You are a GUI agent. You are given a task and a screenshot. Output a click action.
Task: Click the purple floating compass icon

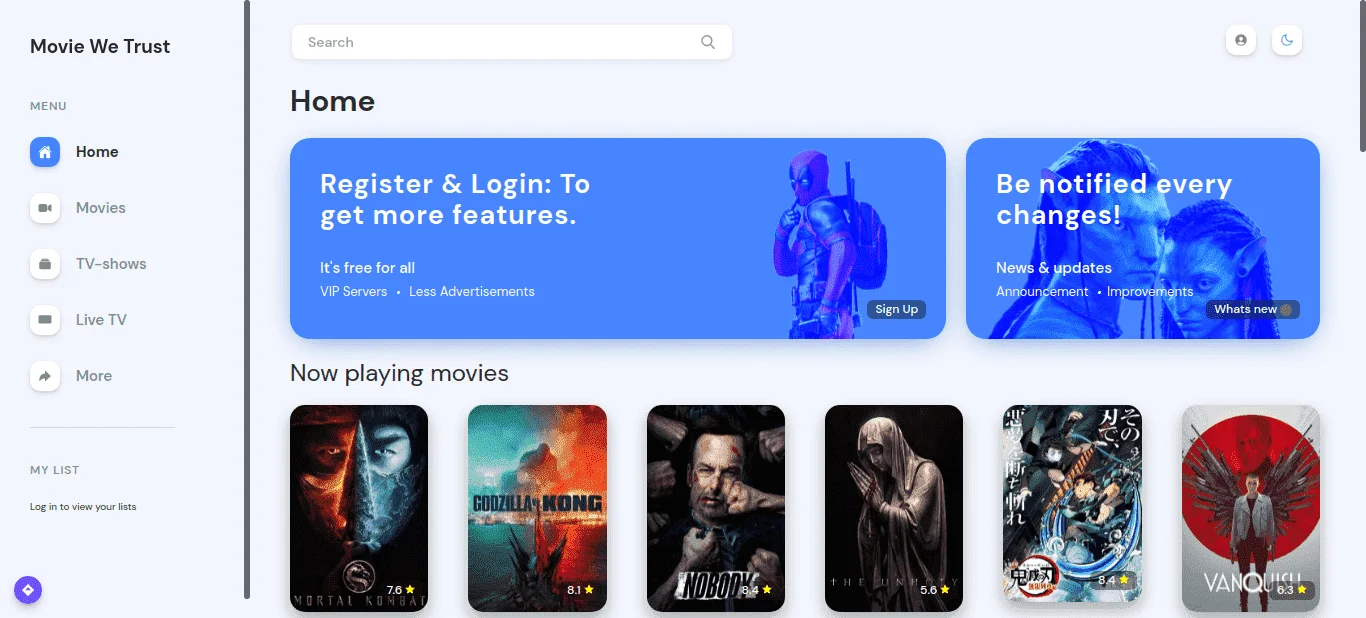[x=28, y=590]
